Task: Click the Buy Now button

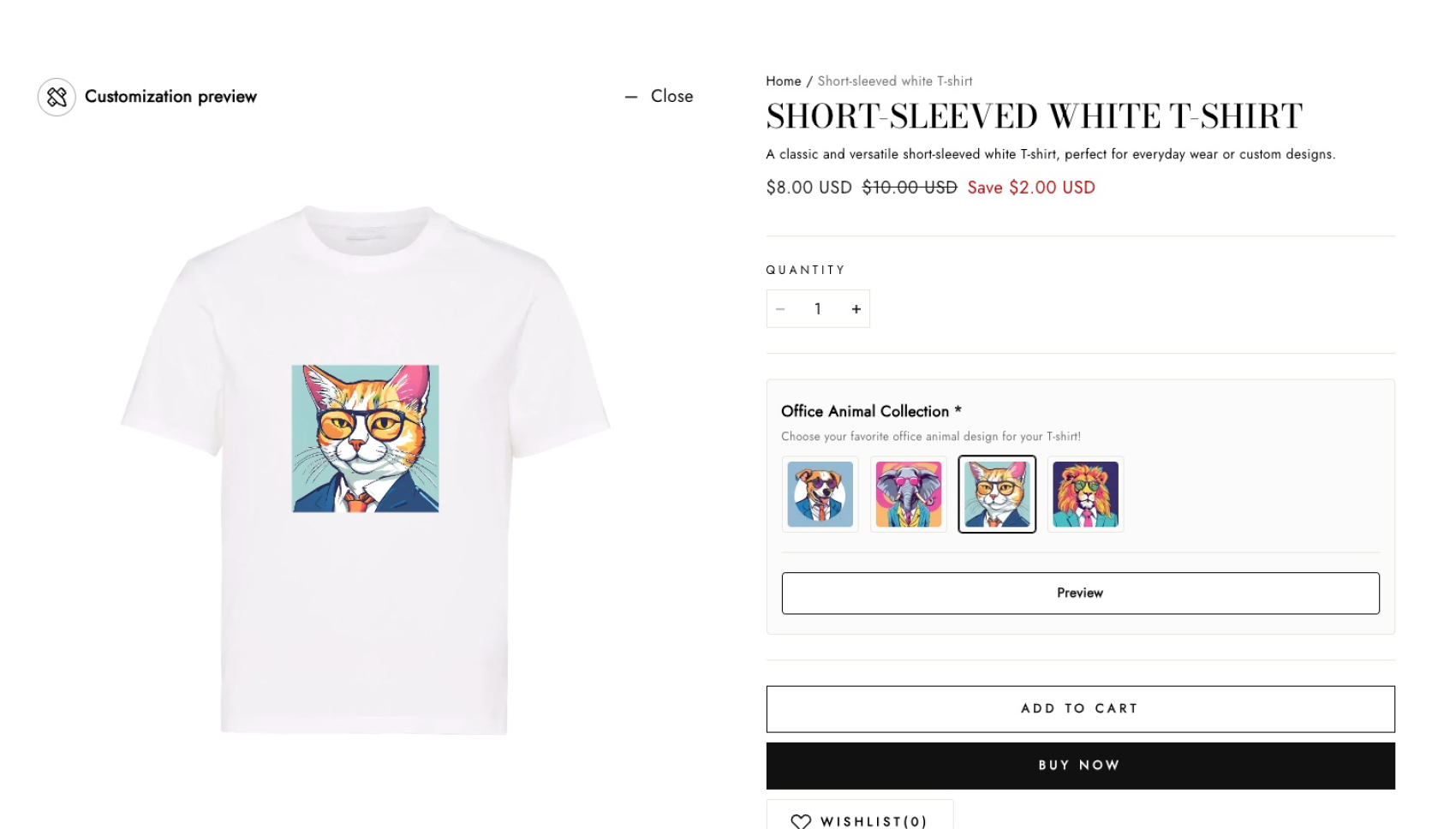Action: (x=1080, y=766)
